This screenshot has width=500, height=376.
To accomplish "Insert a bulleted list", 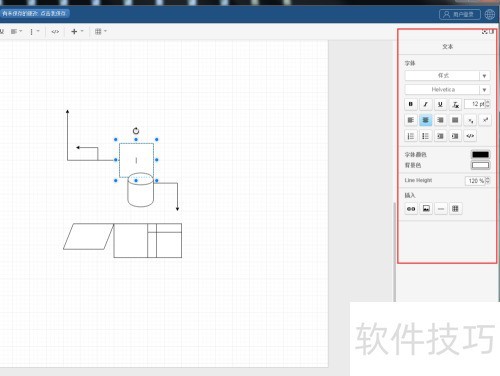I will click(425, 136).
